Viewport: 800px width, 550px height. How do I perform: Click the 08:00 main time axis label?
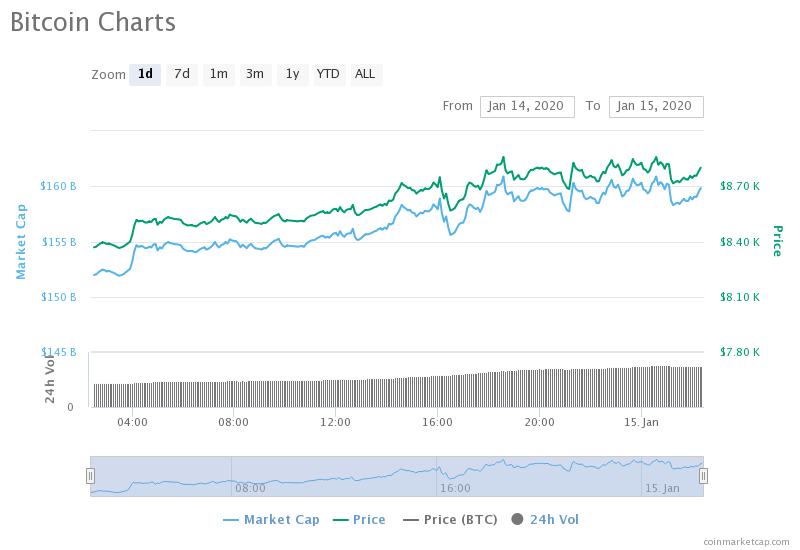click(233, 422)
